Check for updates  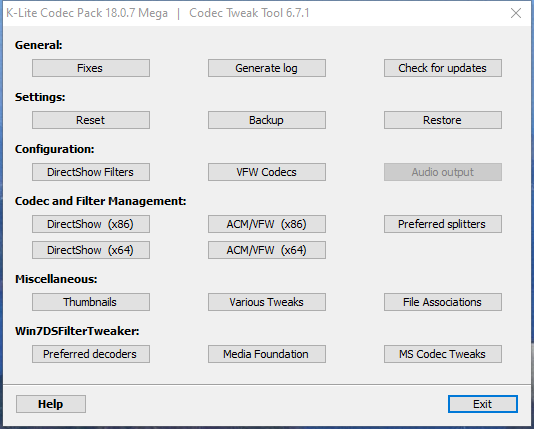pos(443,68)
